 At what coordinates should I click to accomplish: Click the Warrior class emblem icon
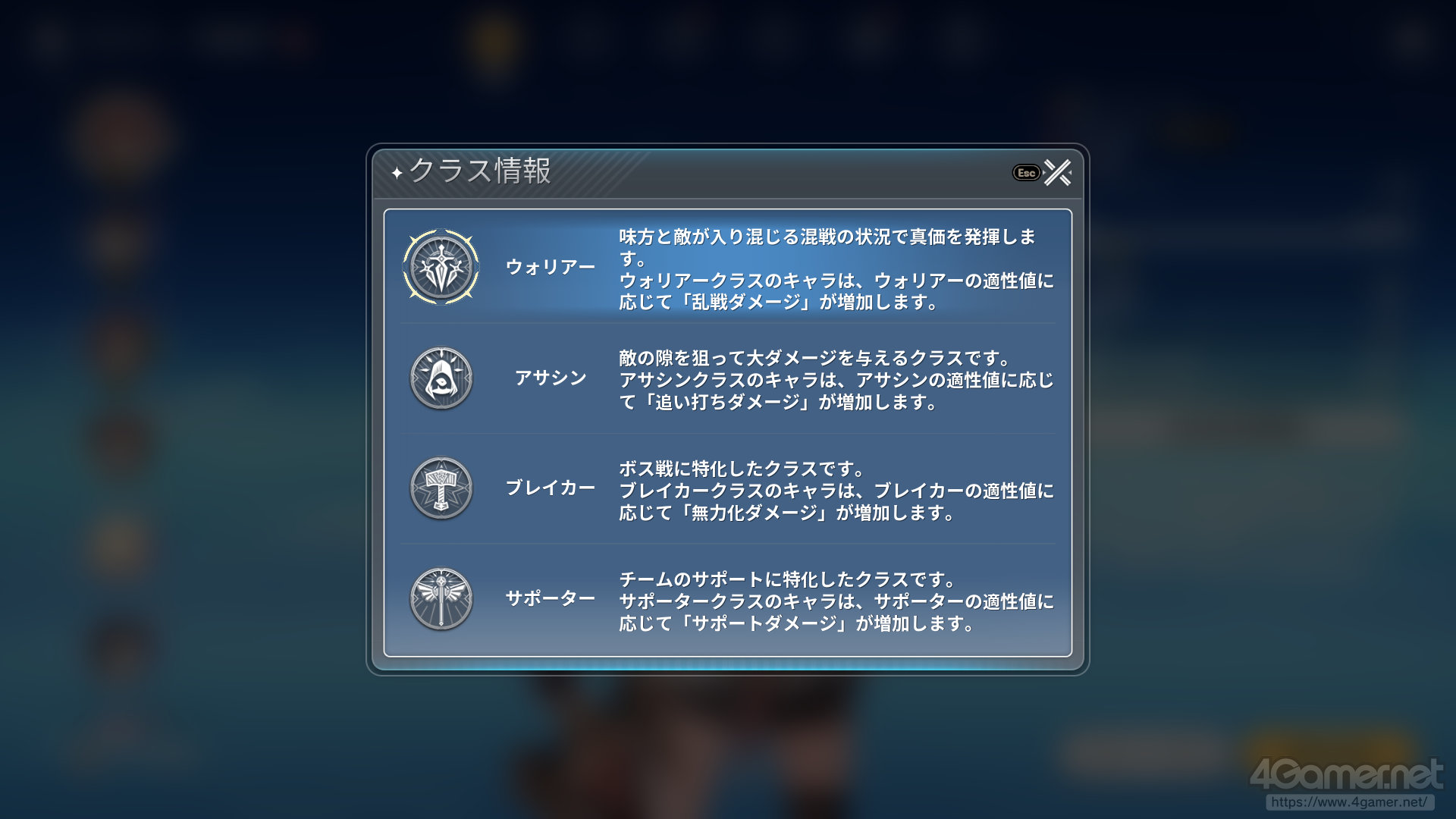441,267
